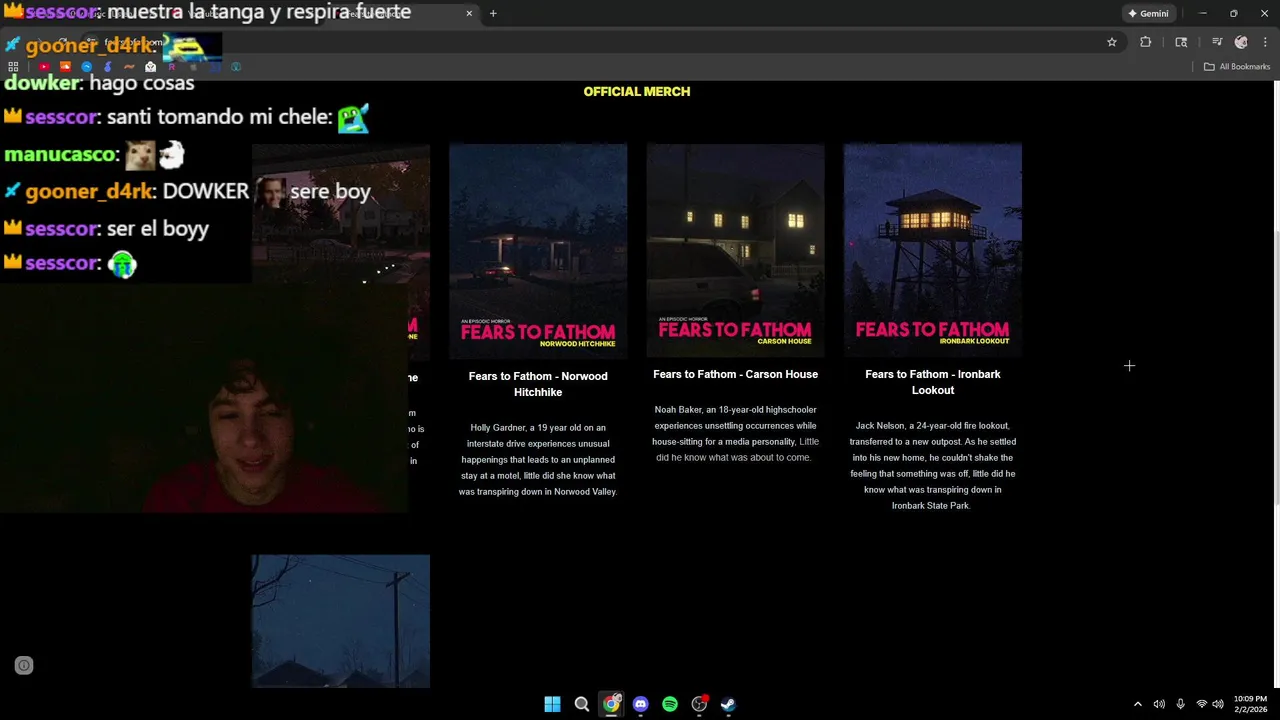Open the Norwood Hitchhike poster image
This screenshot has height=720, width=1280.
pyautogui.click(x=538, y=251)
